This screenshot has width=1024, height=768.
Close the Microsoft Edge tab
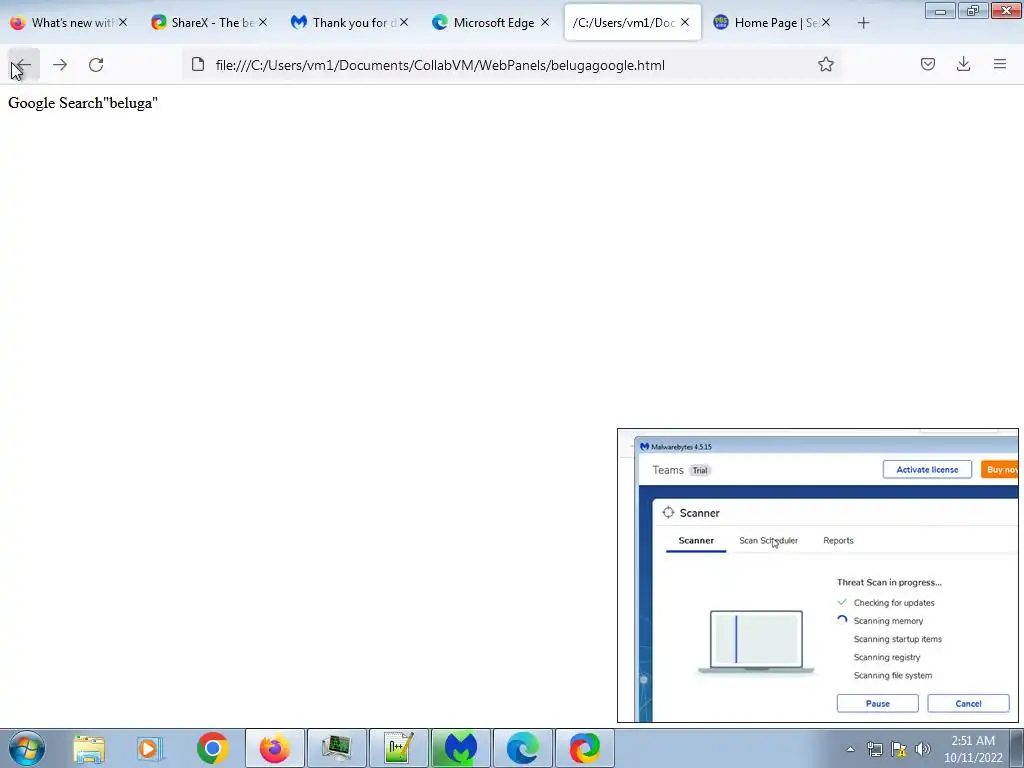[x=545, y=22]
